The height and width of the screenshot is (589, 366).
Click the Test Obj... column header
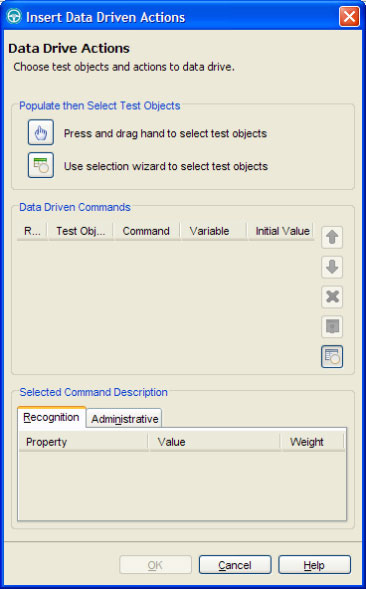(80, 231)
